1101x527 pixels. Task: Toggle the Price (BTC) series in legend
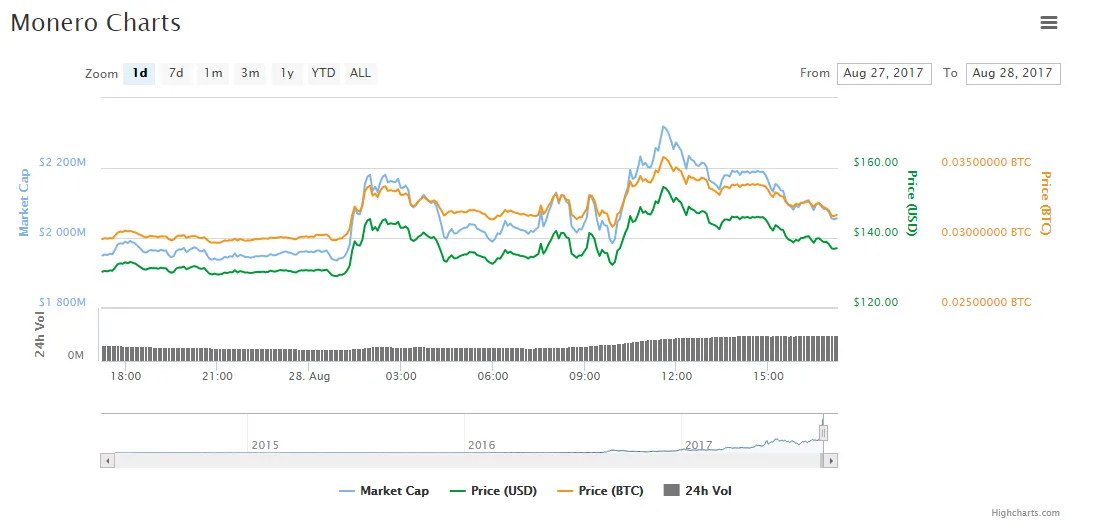pyautogui.click(x=600, y=491)
